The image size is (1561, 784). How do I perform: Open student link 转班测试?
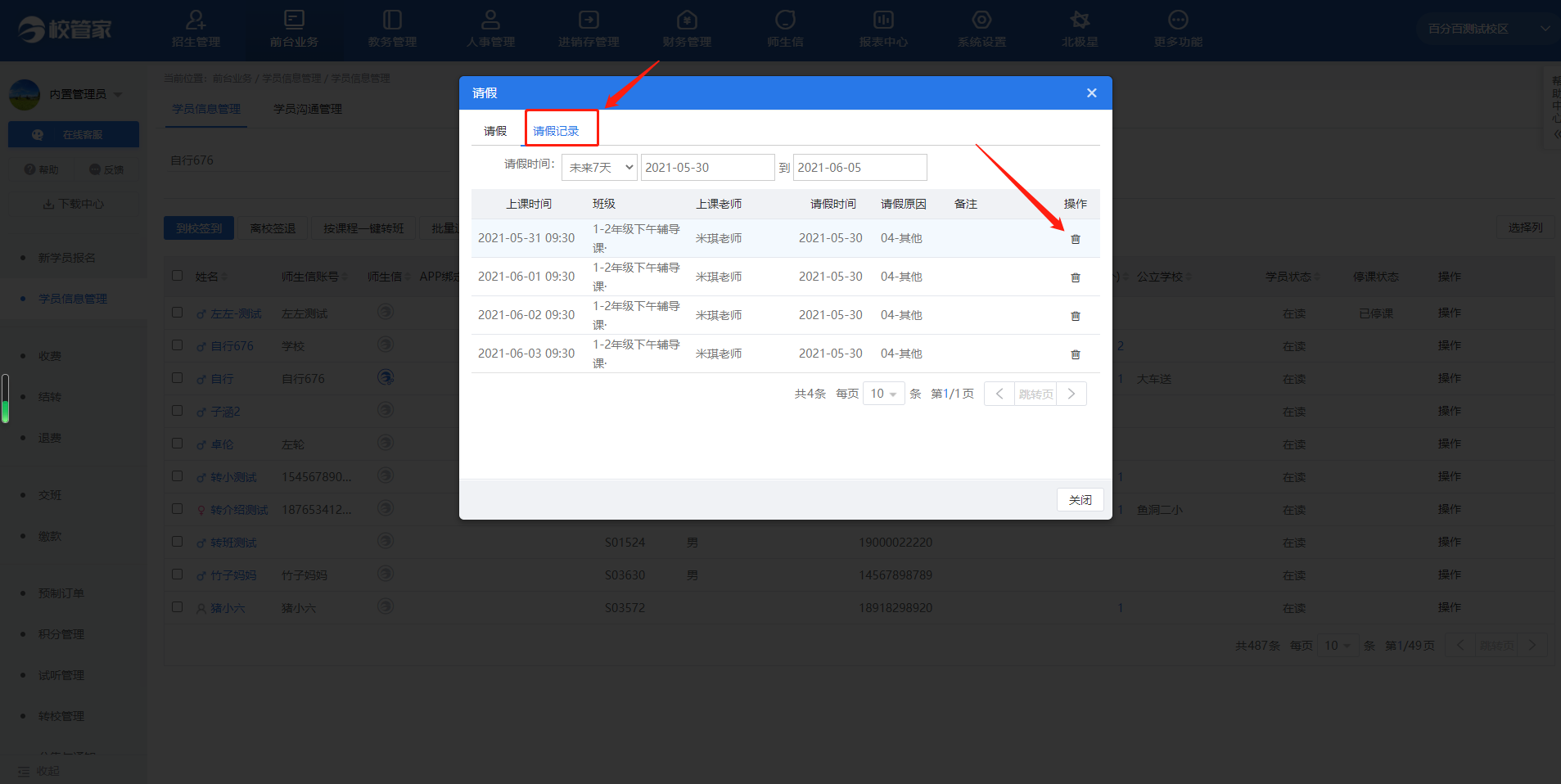tap(233, 543)
